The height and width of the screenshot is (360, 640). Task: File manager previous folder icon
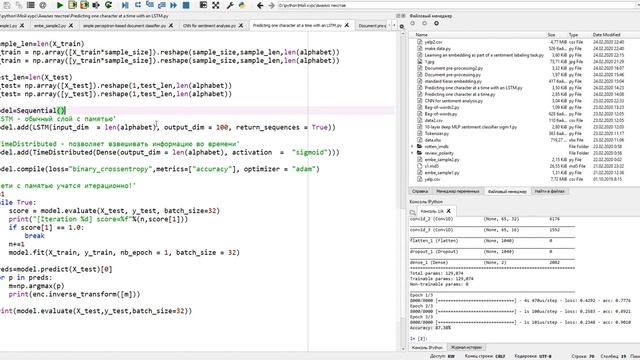click(x=413, y=23)
